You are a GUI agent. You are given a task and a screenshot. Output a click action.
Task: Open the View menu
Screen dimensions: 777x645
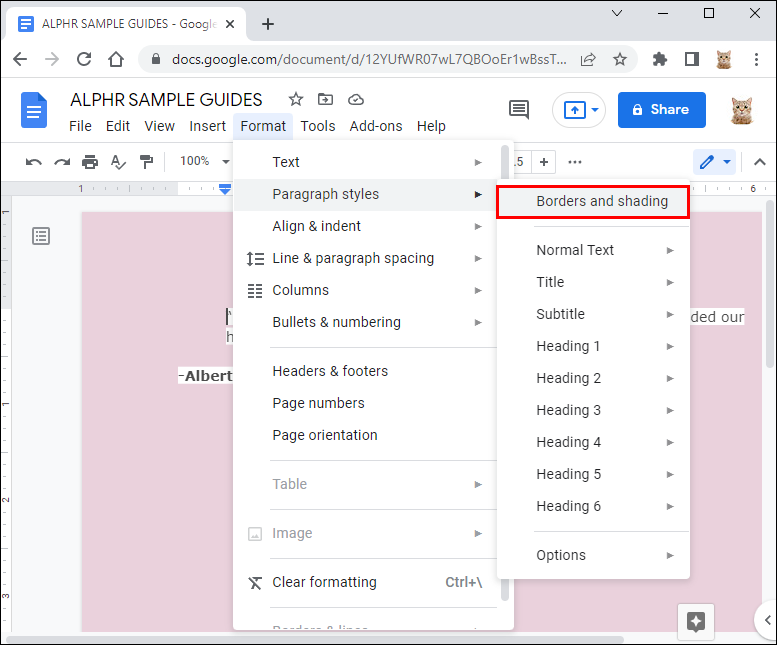(160, 126)
